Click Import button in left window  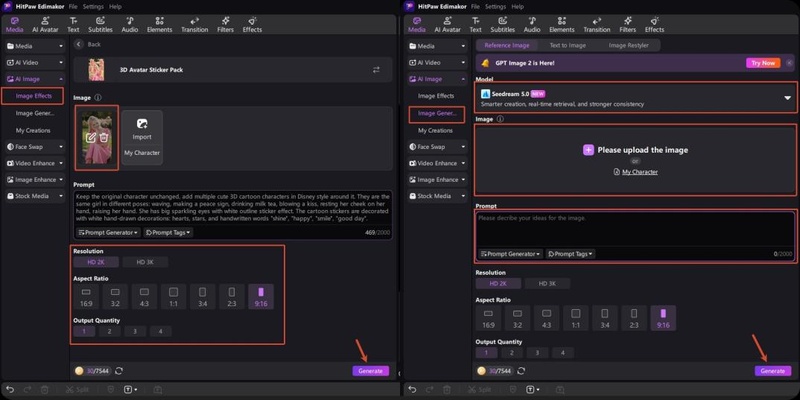click(142, 129)
